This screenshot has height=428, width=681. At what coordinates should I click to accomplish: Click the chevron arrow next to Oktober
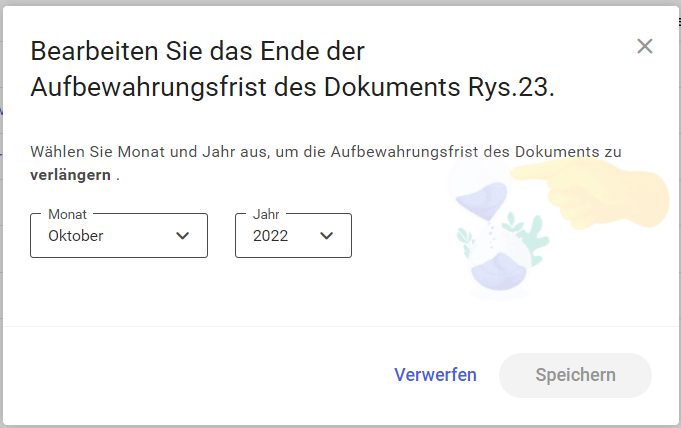pyautogui.click(x=182, y=236)
